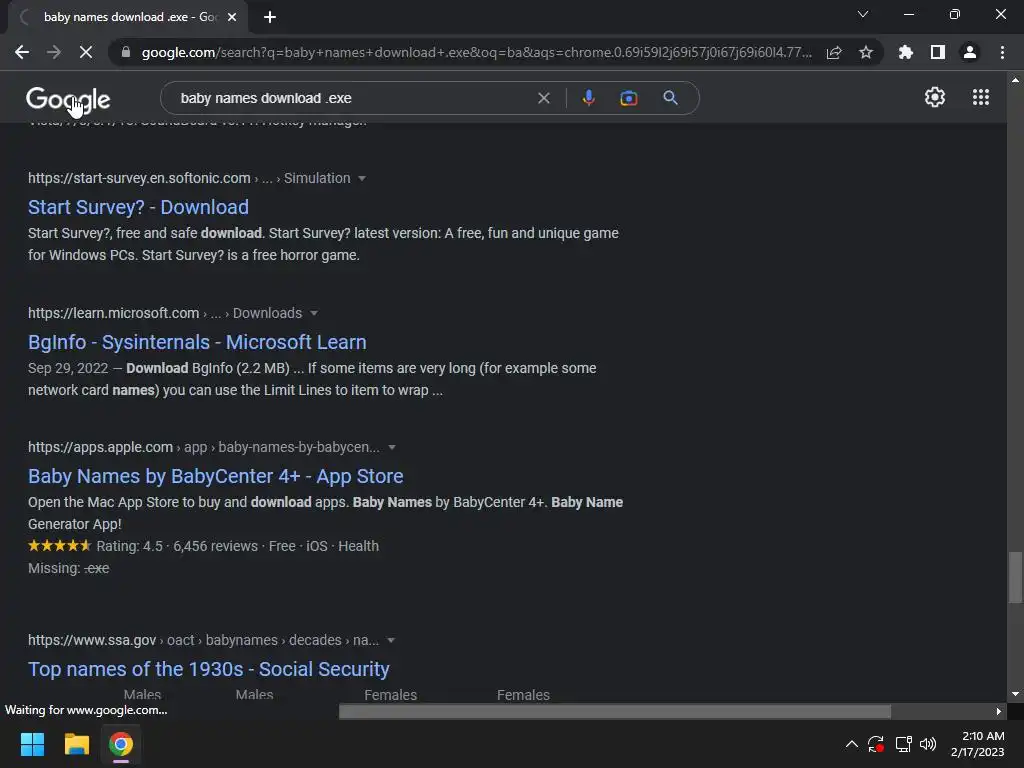Open the network tray icon

click(903, 744)
